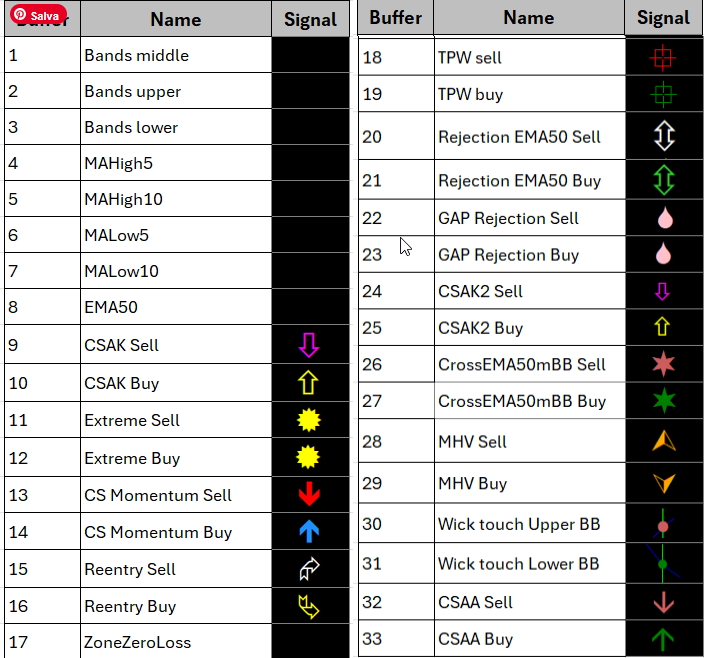Click the Pinterest Salva save button

(38, 15)
